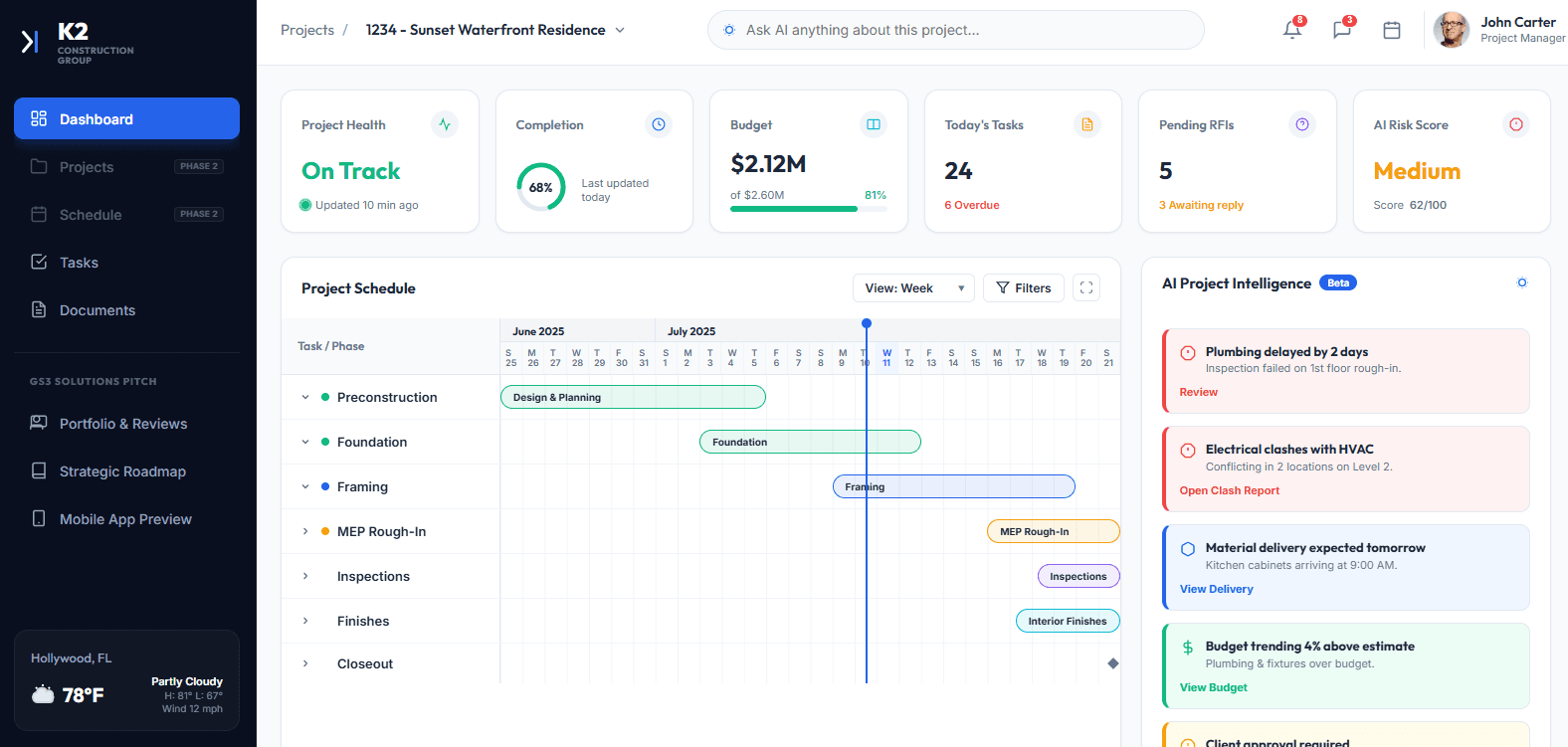Click the Mobile App Preview phone icon
1568x747 pixels.
tap(39, 518)
